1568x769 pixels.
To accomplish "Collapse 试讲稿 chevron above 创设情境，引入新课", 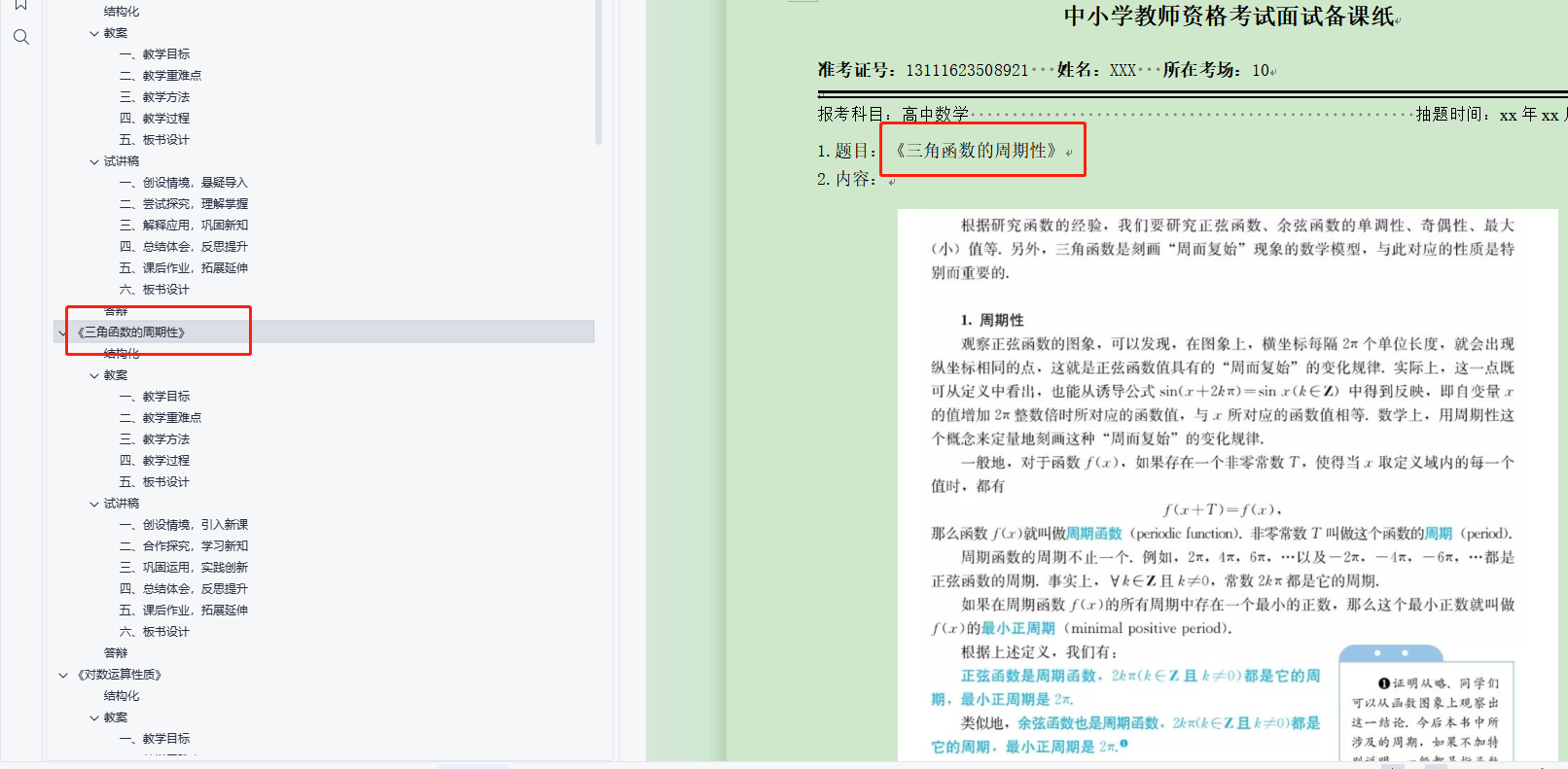I will [x=94, y=504].
